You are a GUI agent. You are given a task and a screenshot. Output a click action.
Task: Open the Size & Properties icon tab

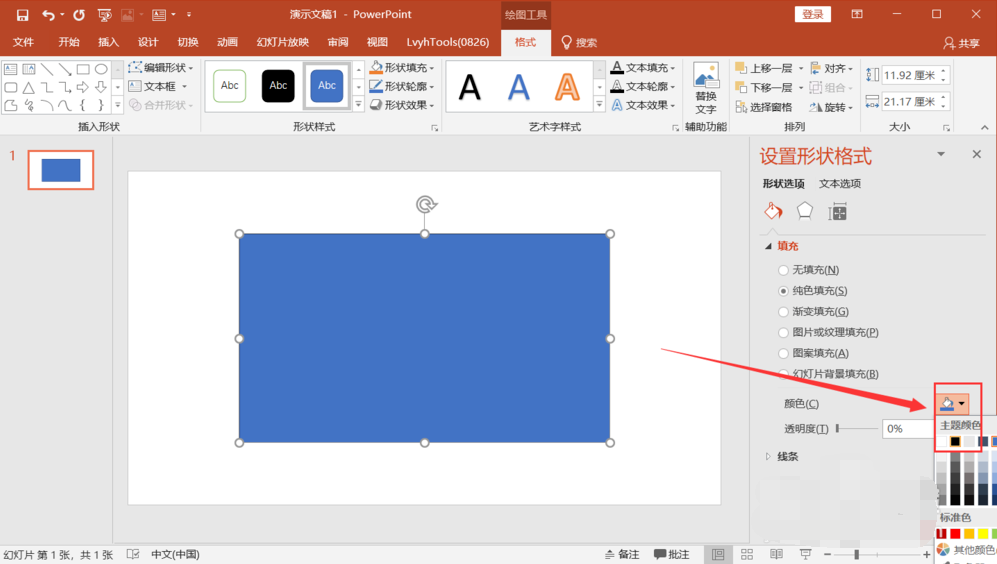pos(838,211)
